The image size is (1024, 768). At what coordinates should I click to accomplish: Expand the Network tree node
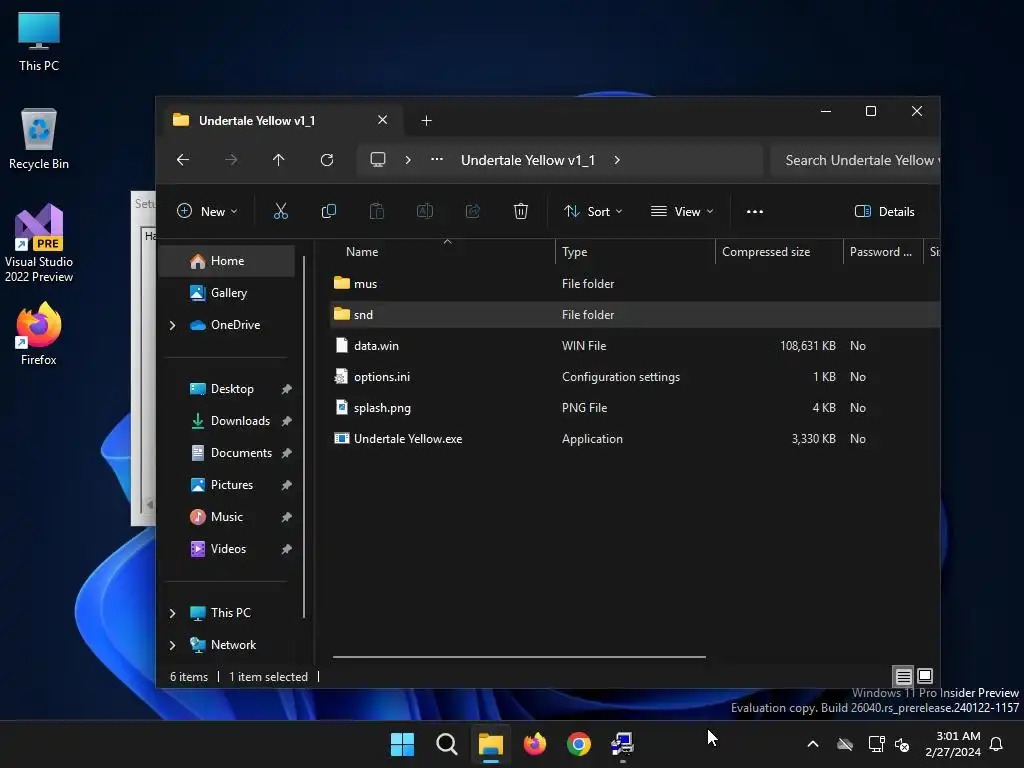pos(172,645)
